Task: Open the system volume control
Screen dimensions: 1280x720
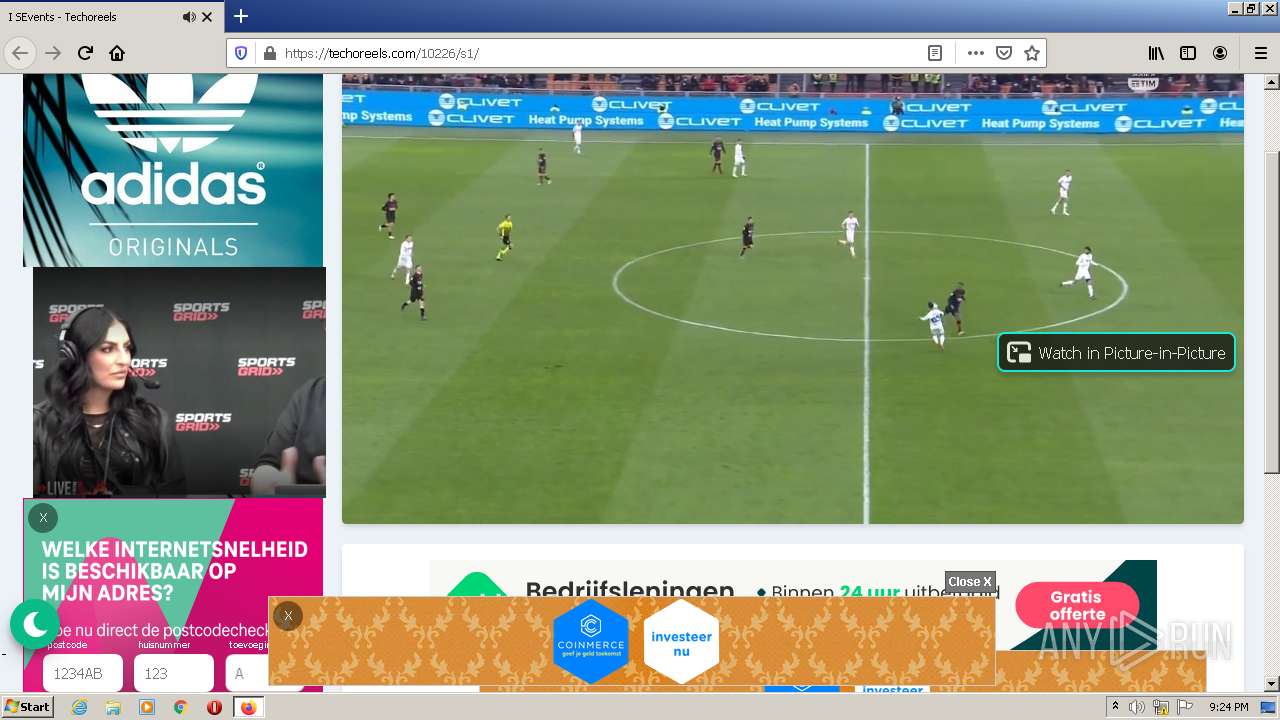Action: [x=1137, y=707]
